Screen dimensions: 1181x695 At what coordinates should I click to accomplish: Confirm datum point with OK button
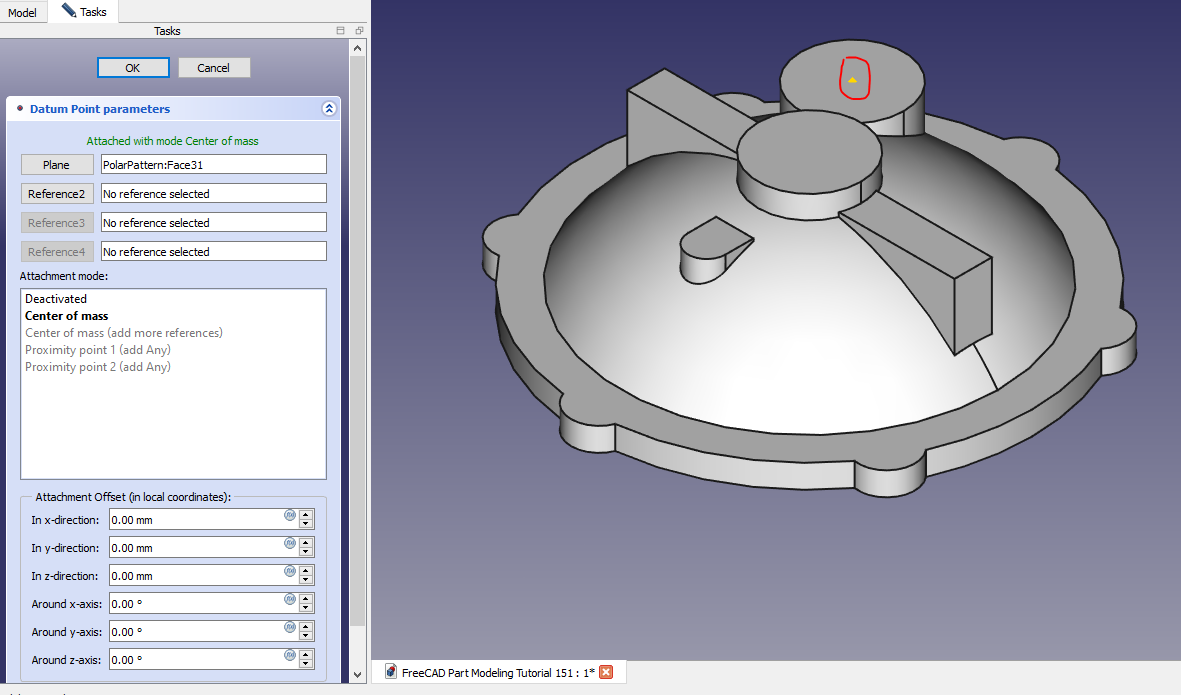[x=133, y=68]
